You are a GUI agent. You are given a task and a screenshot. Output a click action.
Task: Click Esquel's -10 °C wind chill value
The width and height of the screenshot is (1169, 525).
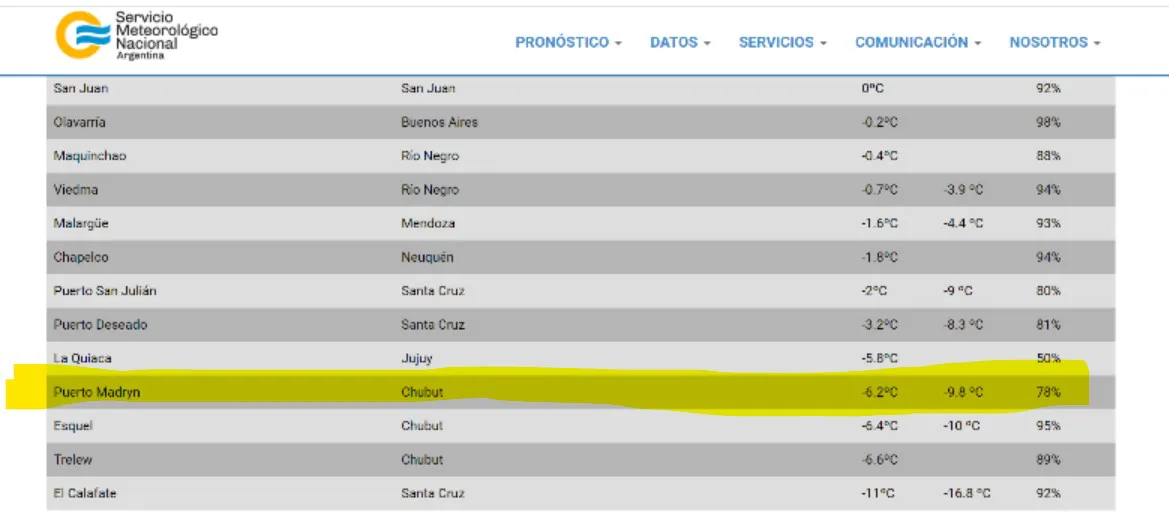point(961,426)
